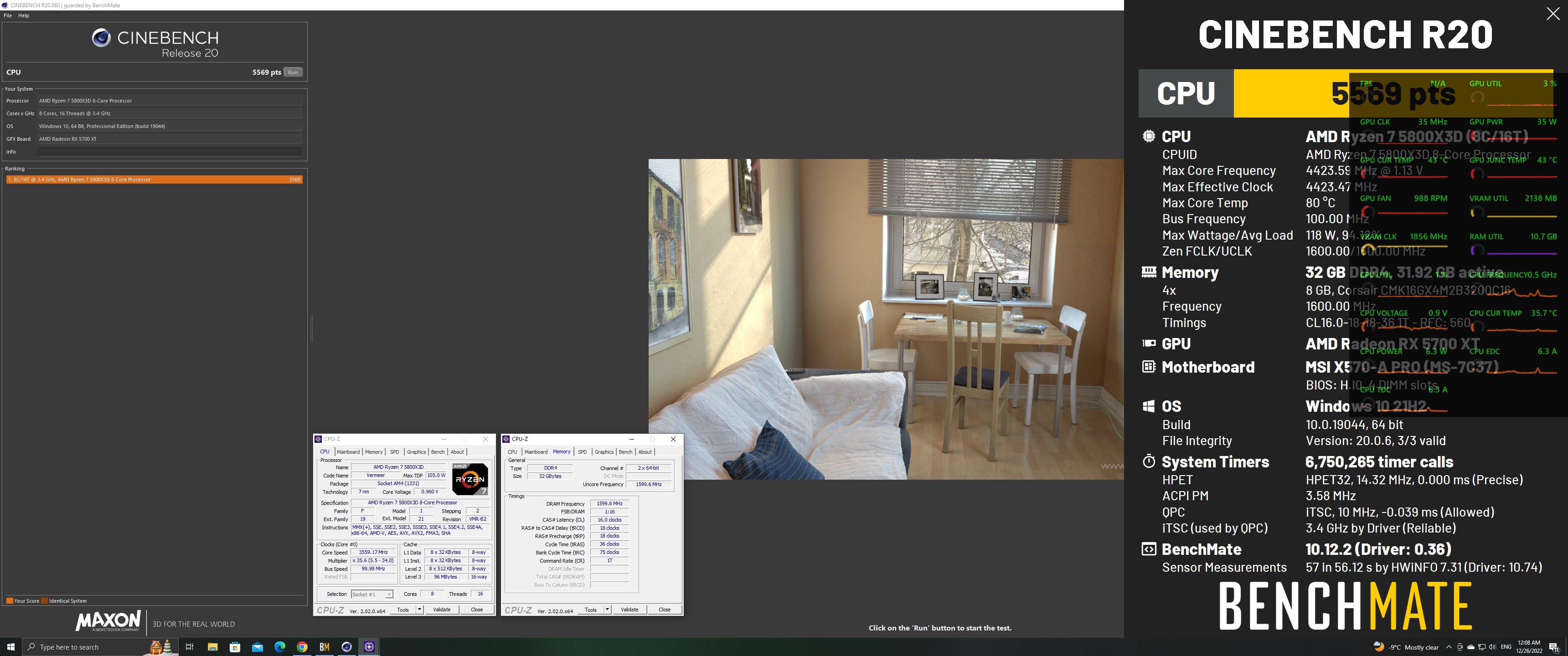This screenshot has height=656, width=1568.
Task: Click Validate in left CPU-Z window
Action: coord(442,609)
